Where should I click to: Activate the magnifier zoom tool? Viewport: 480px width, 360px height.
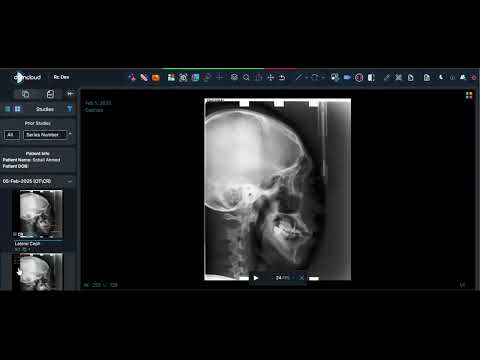[246, 78]
